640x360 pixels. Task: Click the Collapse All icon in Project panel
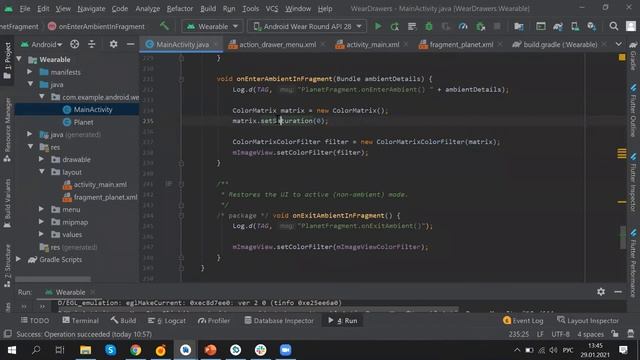pos(91,44)
